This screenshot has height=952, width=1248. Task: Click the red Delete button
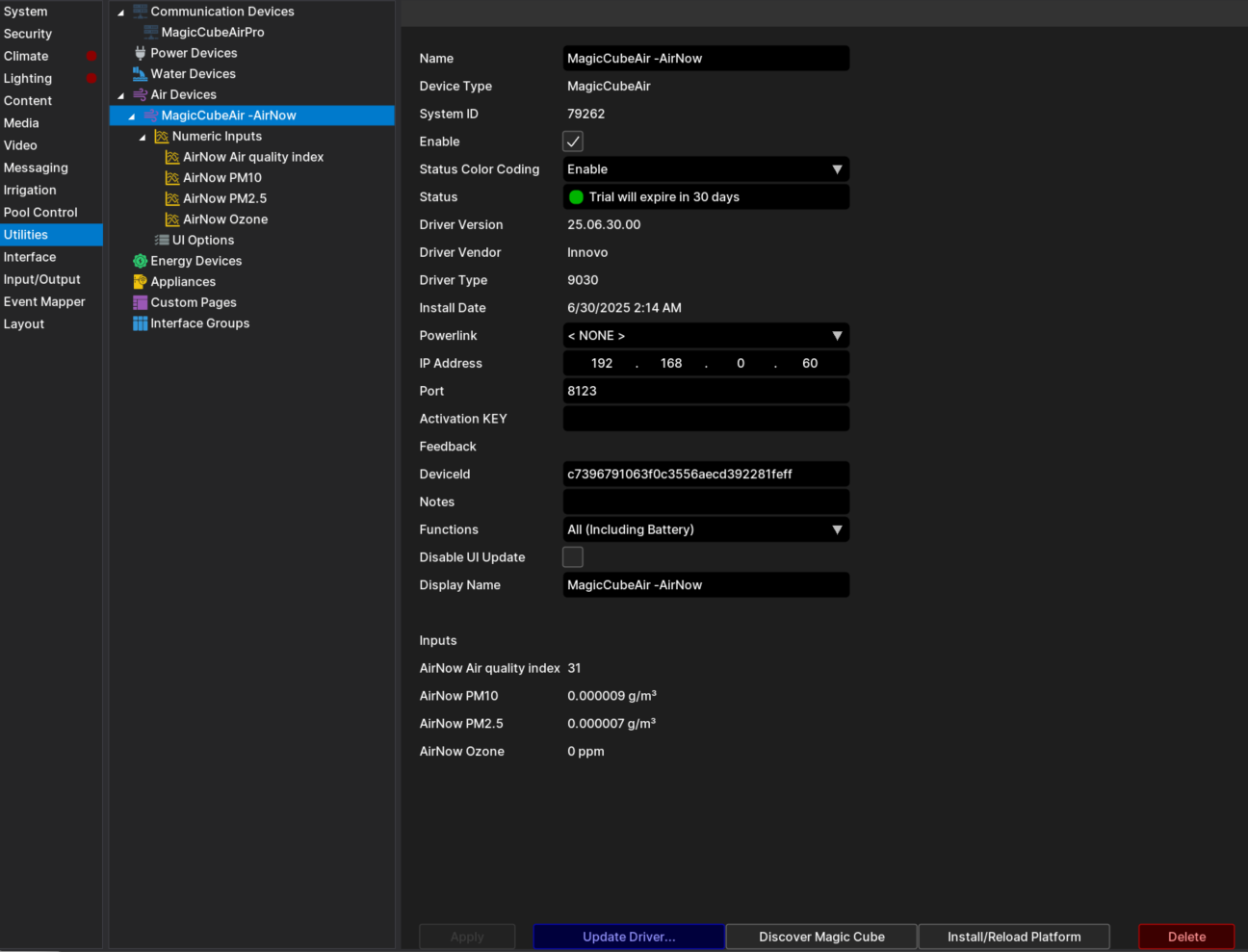pos(1186,937)
